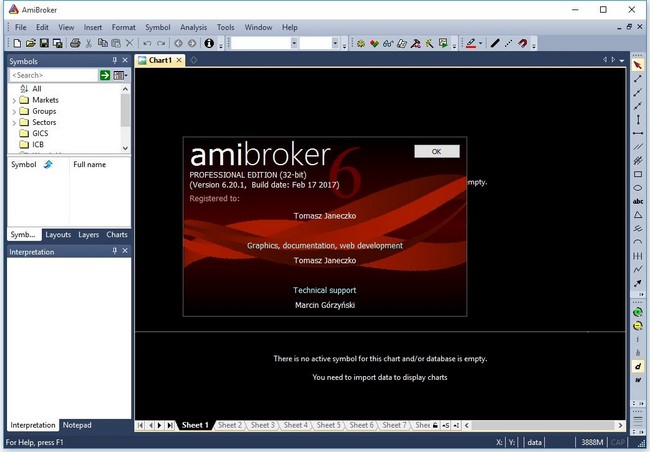
Task: Expand the Sectors tree folder
Action: tap(14, 123)
